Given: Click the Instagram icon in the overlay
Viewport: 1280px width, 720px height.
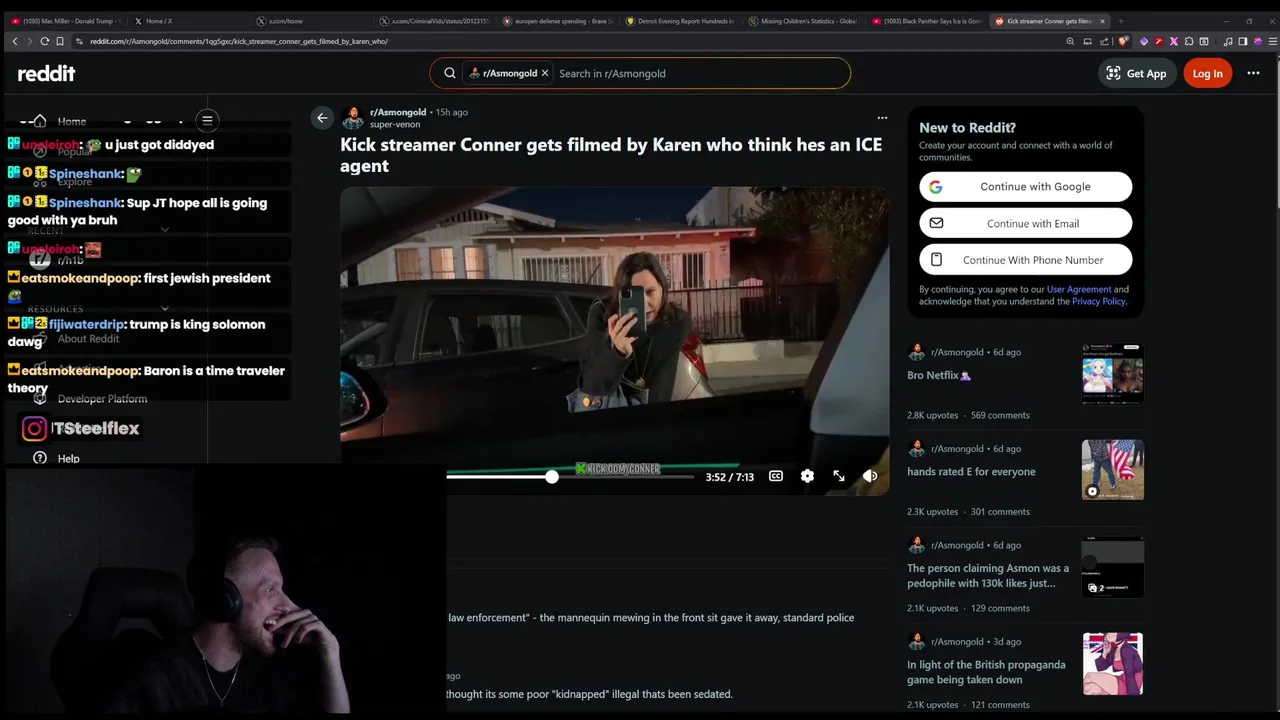Looking at the screenshot, I should (x=35, y=428).
